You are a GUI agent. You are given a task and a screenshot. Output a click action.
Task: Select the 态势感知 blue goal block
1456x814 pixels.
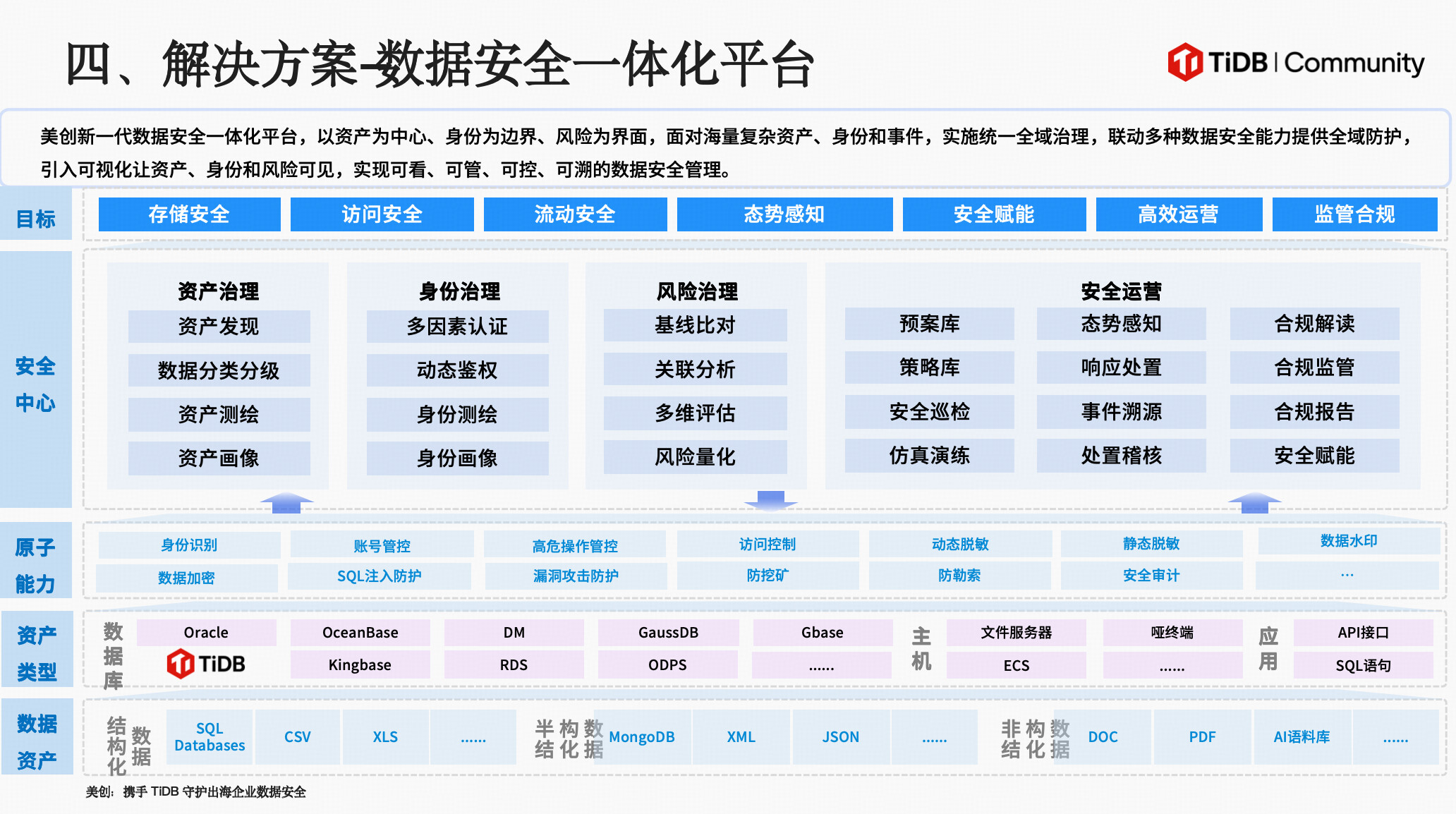point(784,214)
